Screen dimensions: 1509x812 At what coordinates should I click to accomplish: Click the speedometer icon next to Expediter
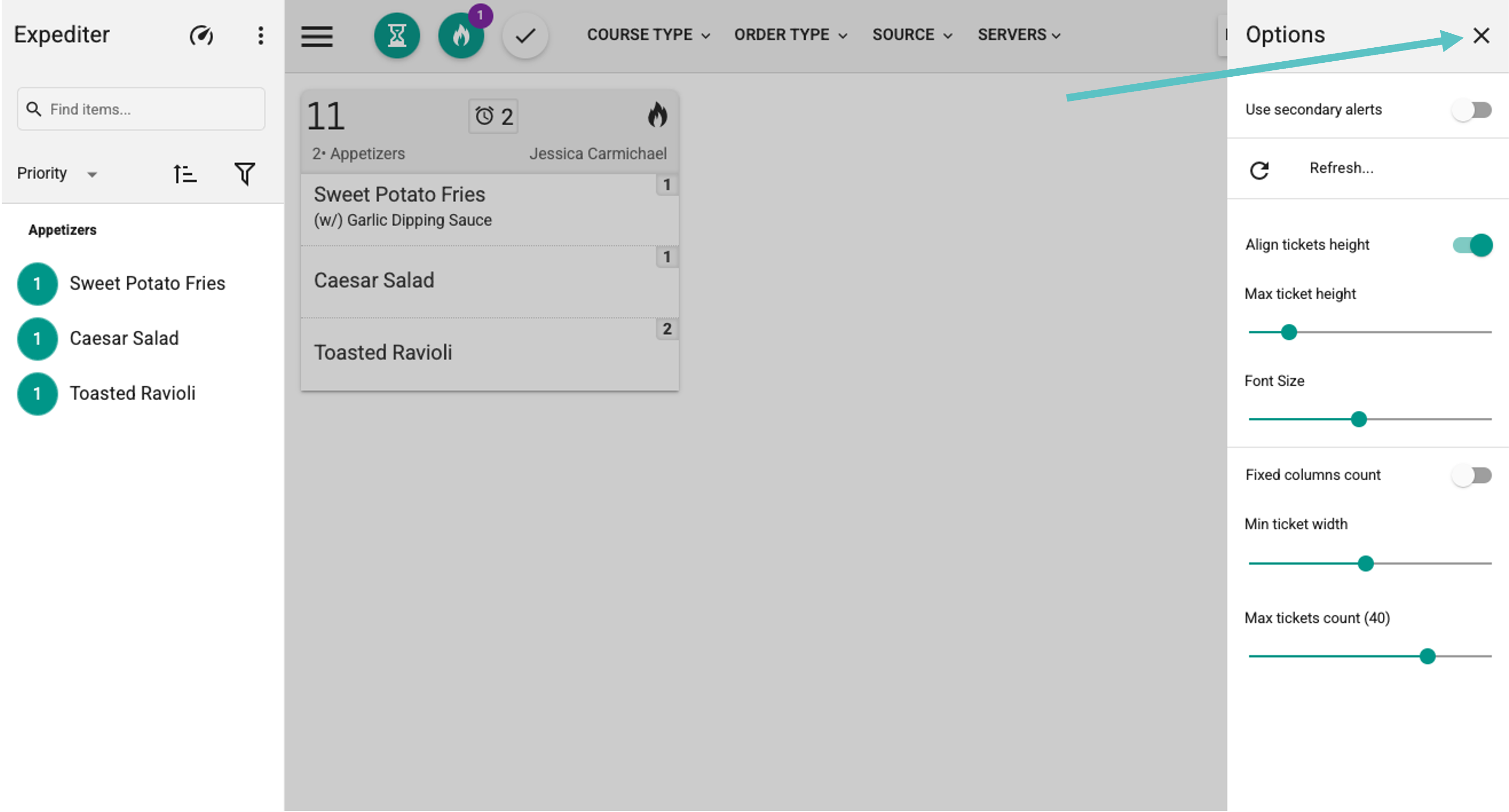201,35
